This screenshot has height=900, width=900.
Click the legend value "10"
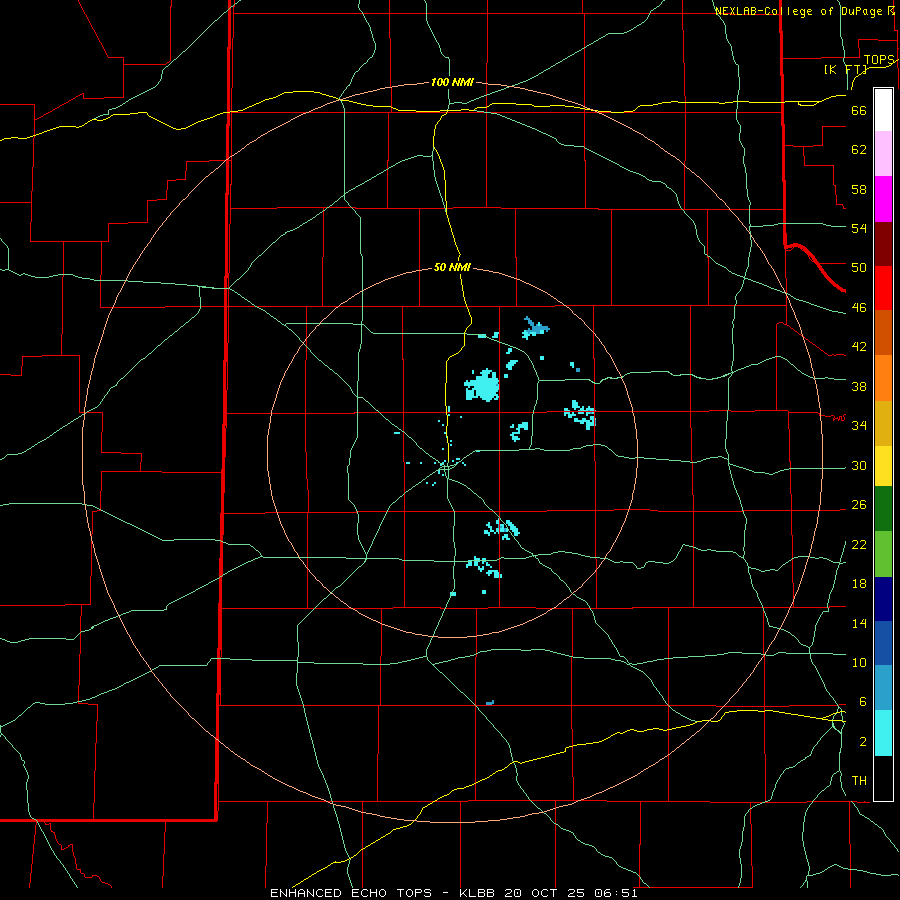(859, 662)
